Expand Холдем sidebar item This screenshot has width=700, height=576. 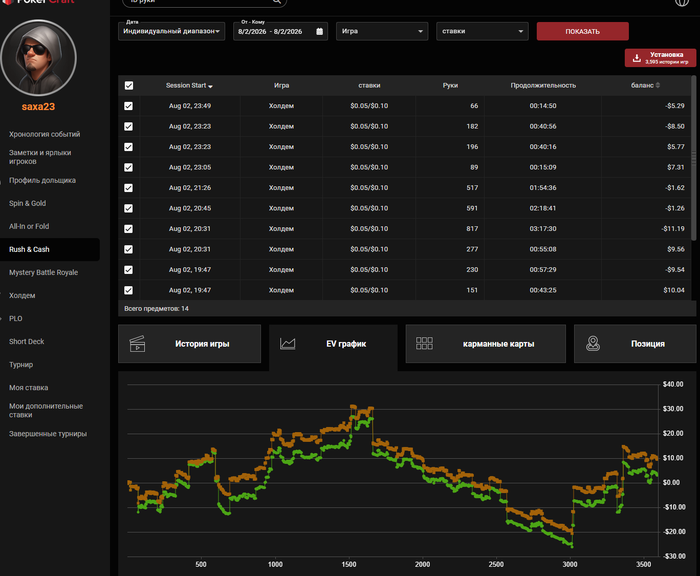point(22,296)
